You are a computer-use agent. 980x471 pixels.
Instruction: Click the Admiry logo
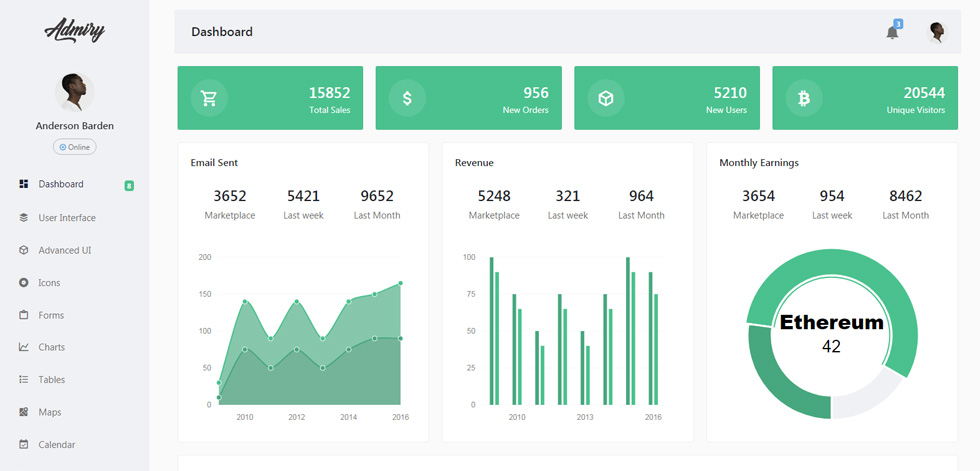(x=74, y=30)
